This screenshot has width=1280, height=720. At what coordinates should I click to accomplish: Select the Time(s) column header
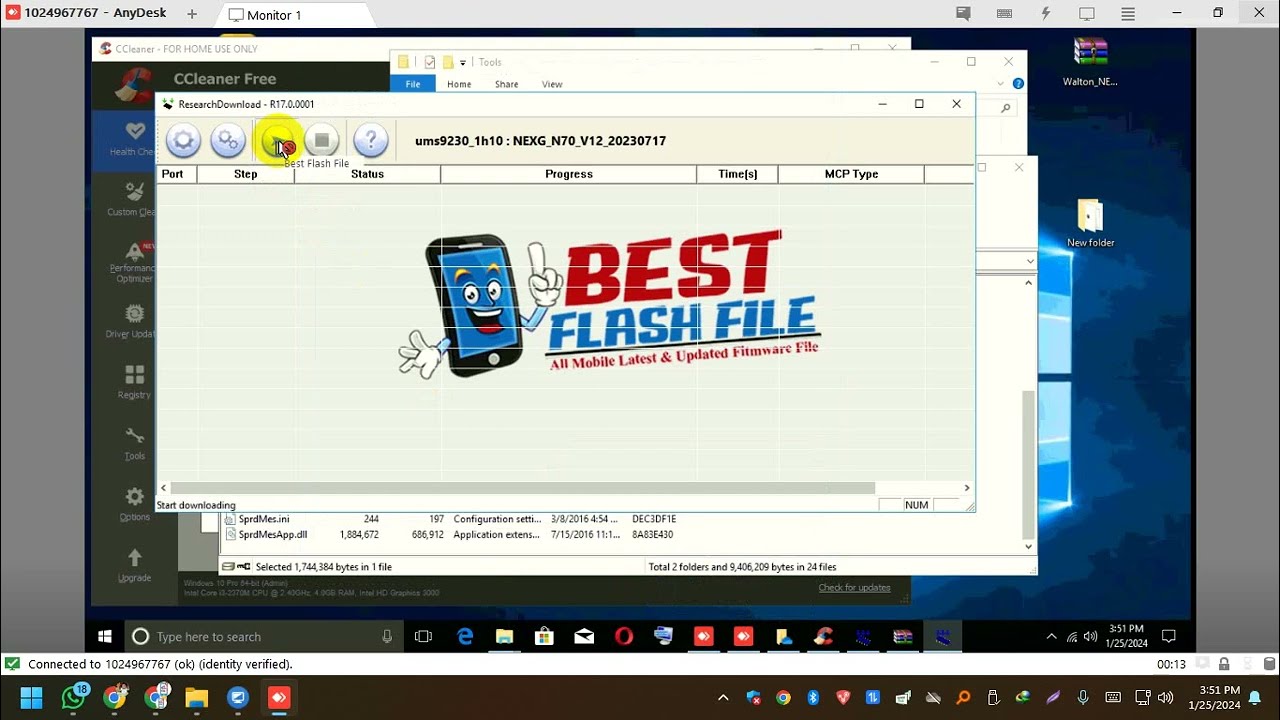point(737,174)
